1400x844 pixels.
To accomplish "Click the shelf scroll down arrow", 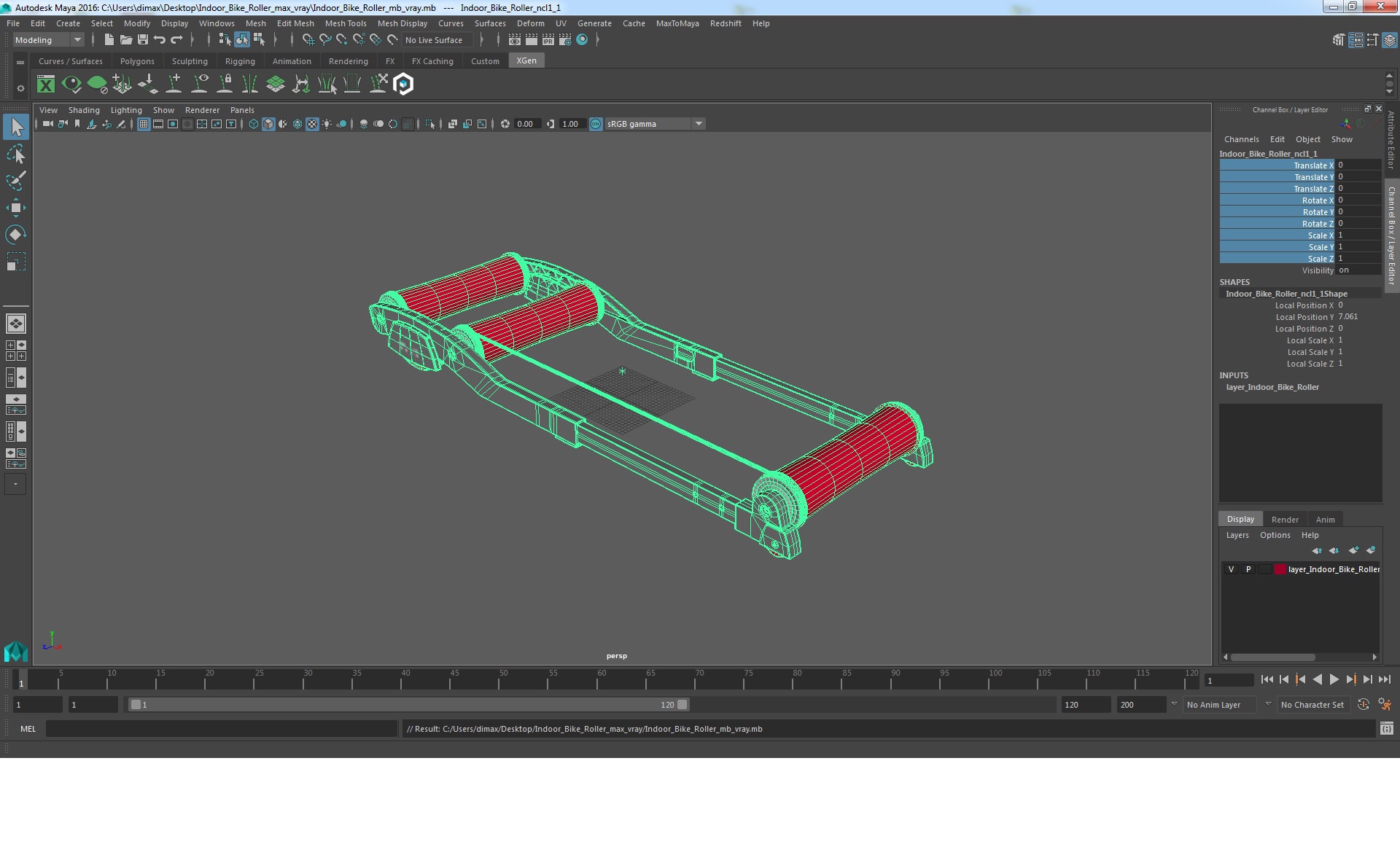I will tap(1389, 92).
